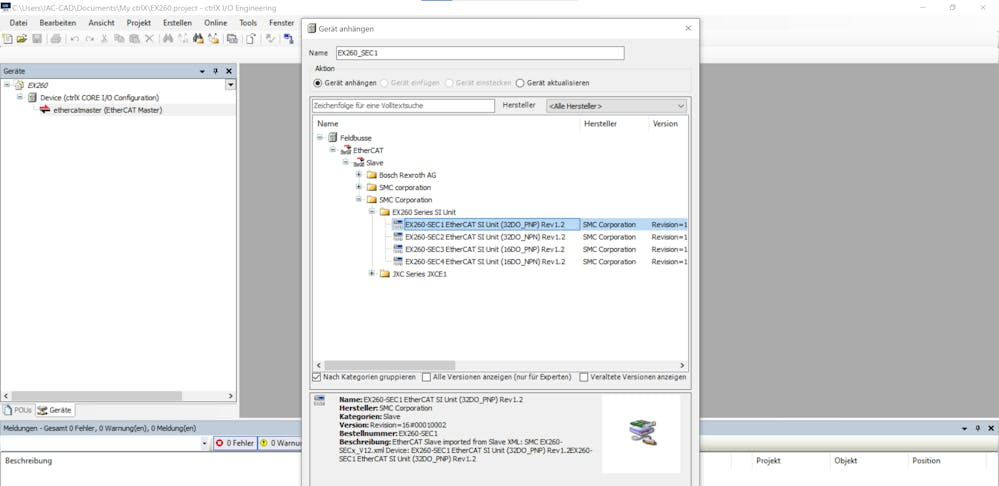Select EX260-SEC4 EtherCAT SI Unit (16DO_NPN) device
The height and width of the screenshot is (486, 999).
pos(485,261)
